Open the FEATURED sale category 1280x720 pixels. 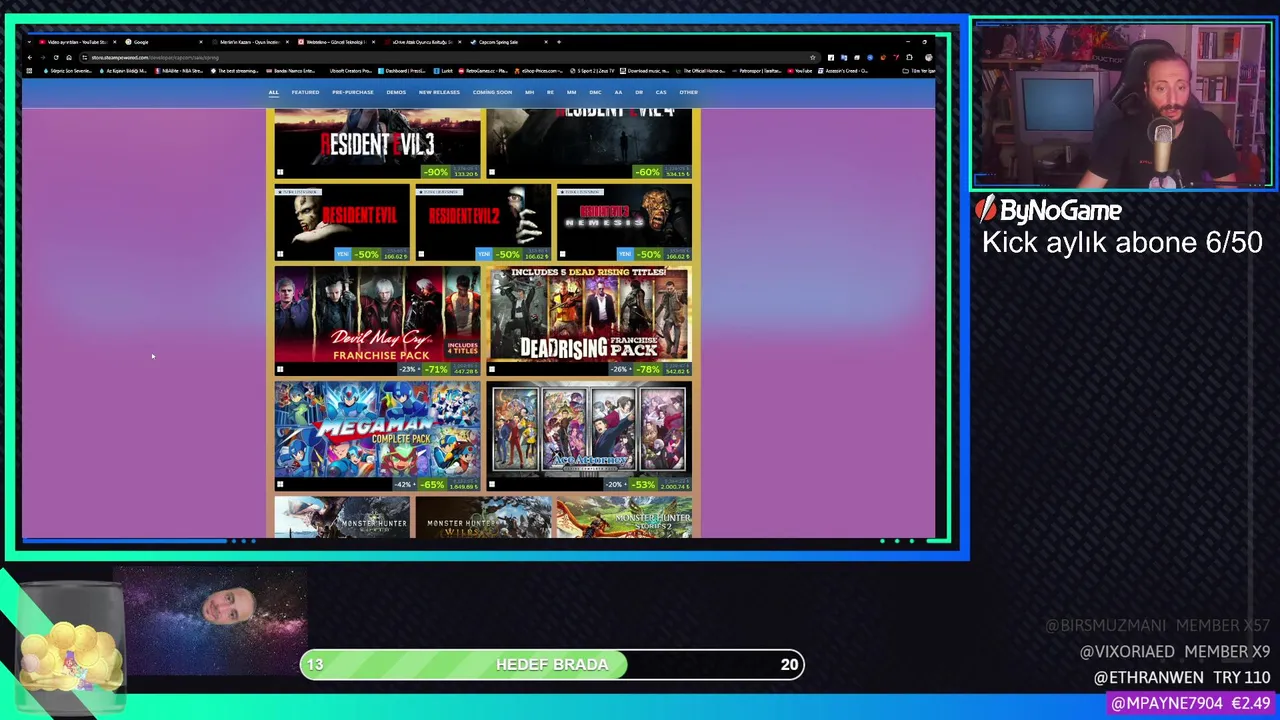click(x=305, y=92)
